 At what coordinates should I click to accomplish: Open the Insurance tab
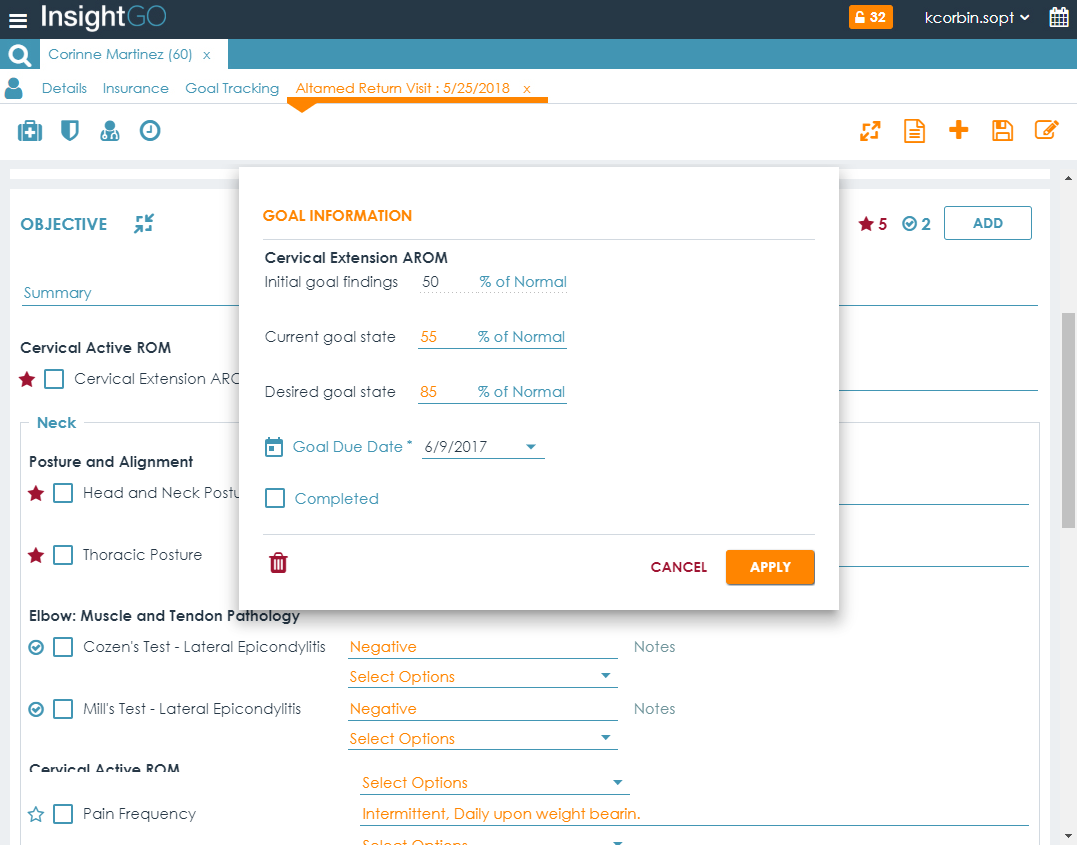click(135, 88)
